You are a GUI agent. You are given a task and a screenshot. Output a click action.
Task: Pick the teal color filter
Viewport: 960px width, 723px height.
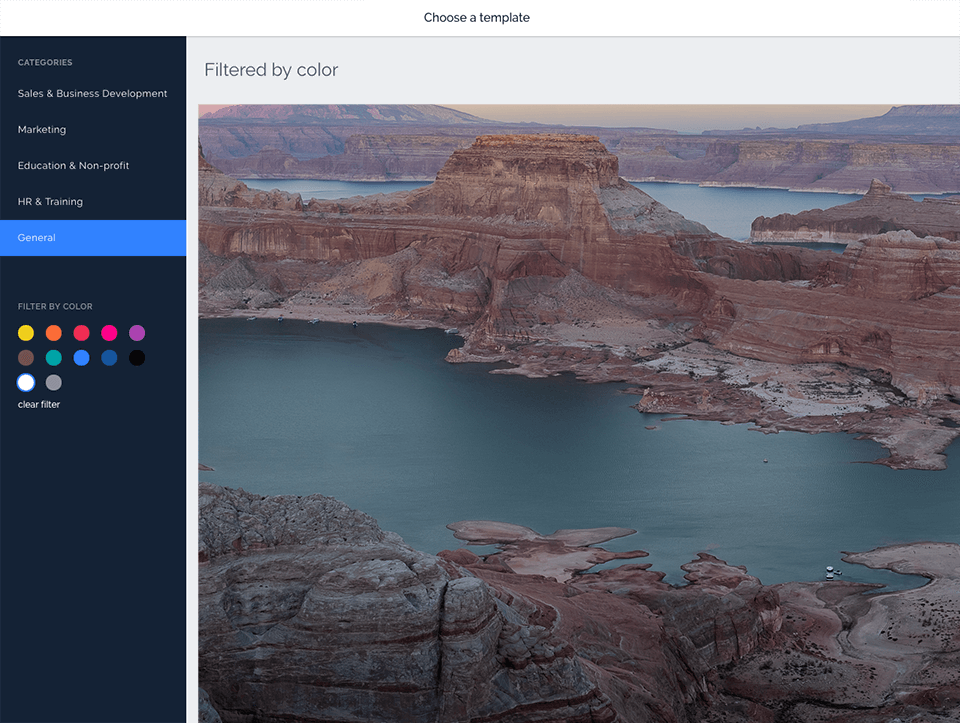click(x=54, y=357)
